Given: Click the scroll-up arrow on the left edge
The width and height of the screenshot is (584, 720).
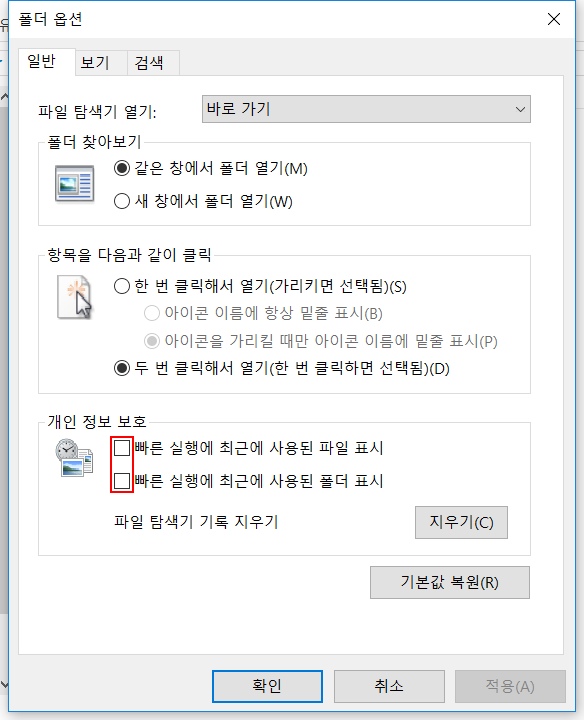Looking at the screenshot, I should coord(4,97).
